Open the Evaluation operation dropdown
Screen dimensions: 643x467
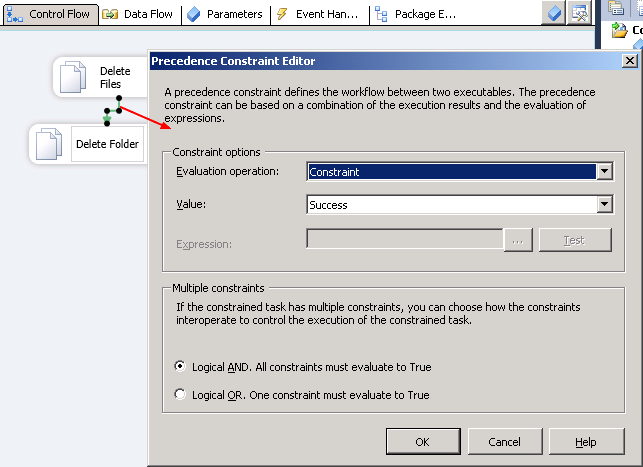click(603, 172)
